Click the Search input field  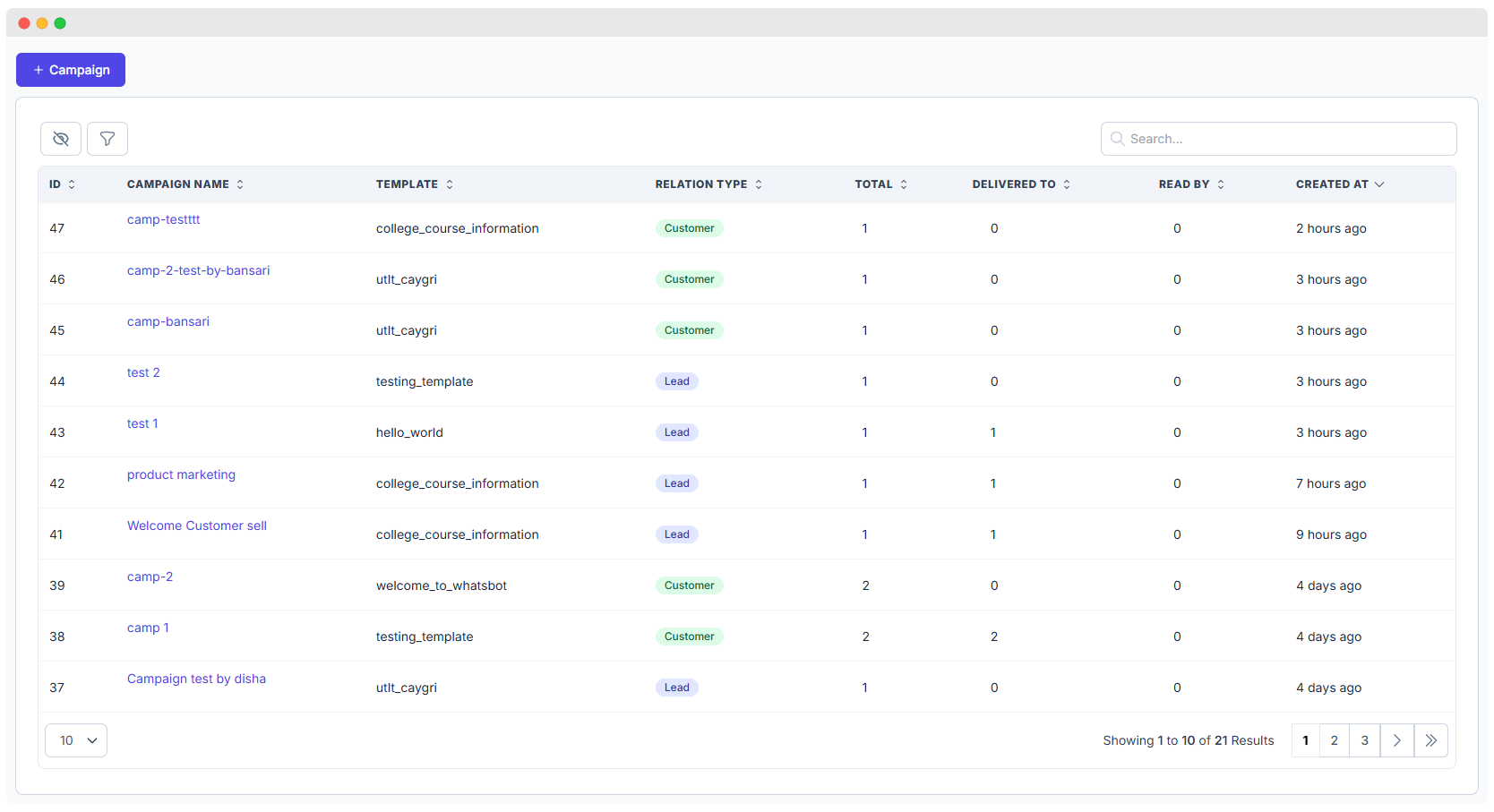[x=1279, y=139]
